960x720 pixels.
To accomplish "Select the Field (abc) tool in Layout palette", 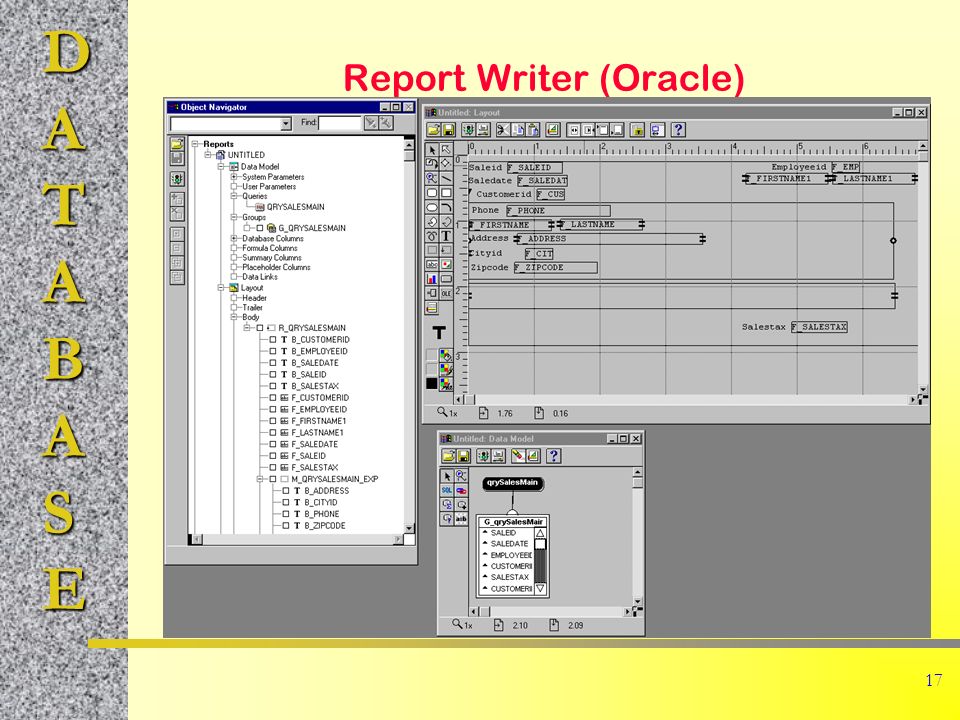I will [432, 264].
